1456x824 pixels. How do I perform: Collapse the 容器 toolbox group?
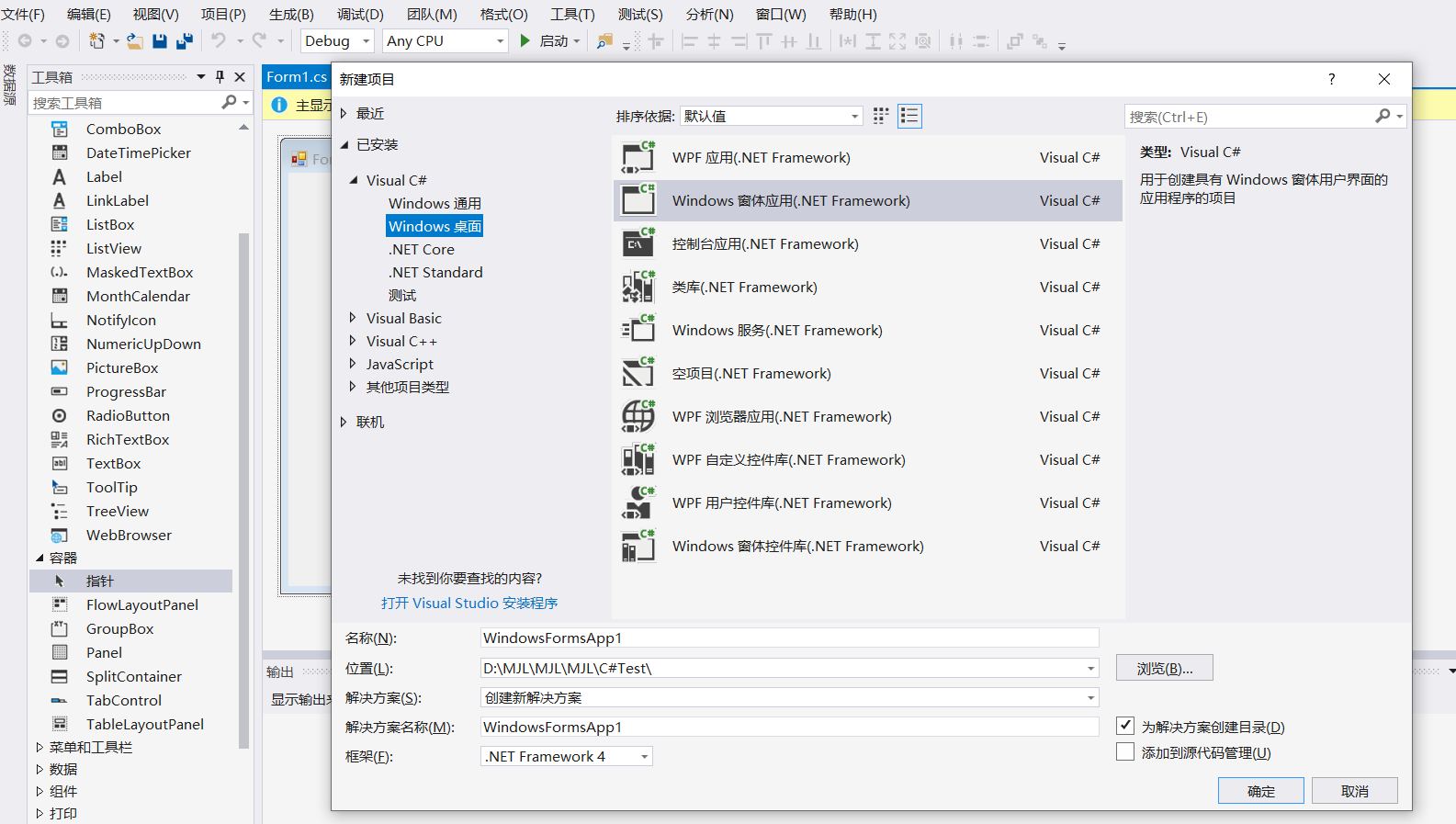coord(40,558)
